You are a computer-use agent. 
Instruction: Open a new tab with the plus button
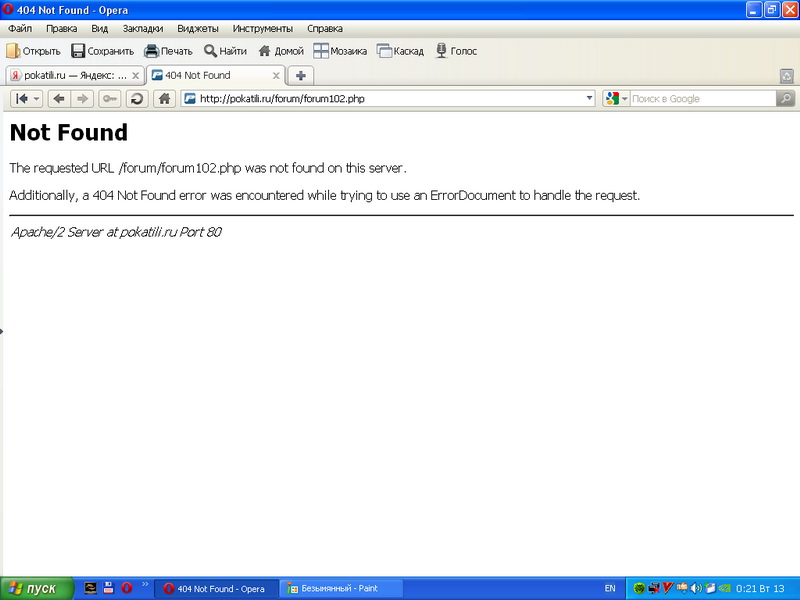[300, 75]
